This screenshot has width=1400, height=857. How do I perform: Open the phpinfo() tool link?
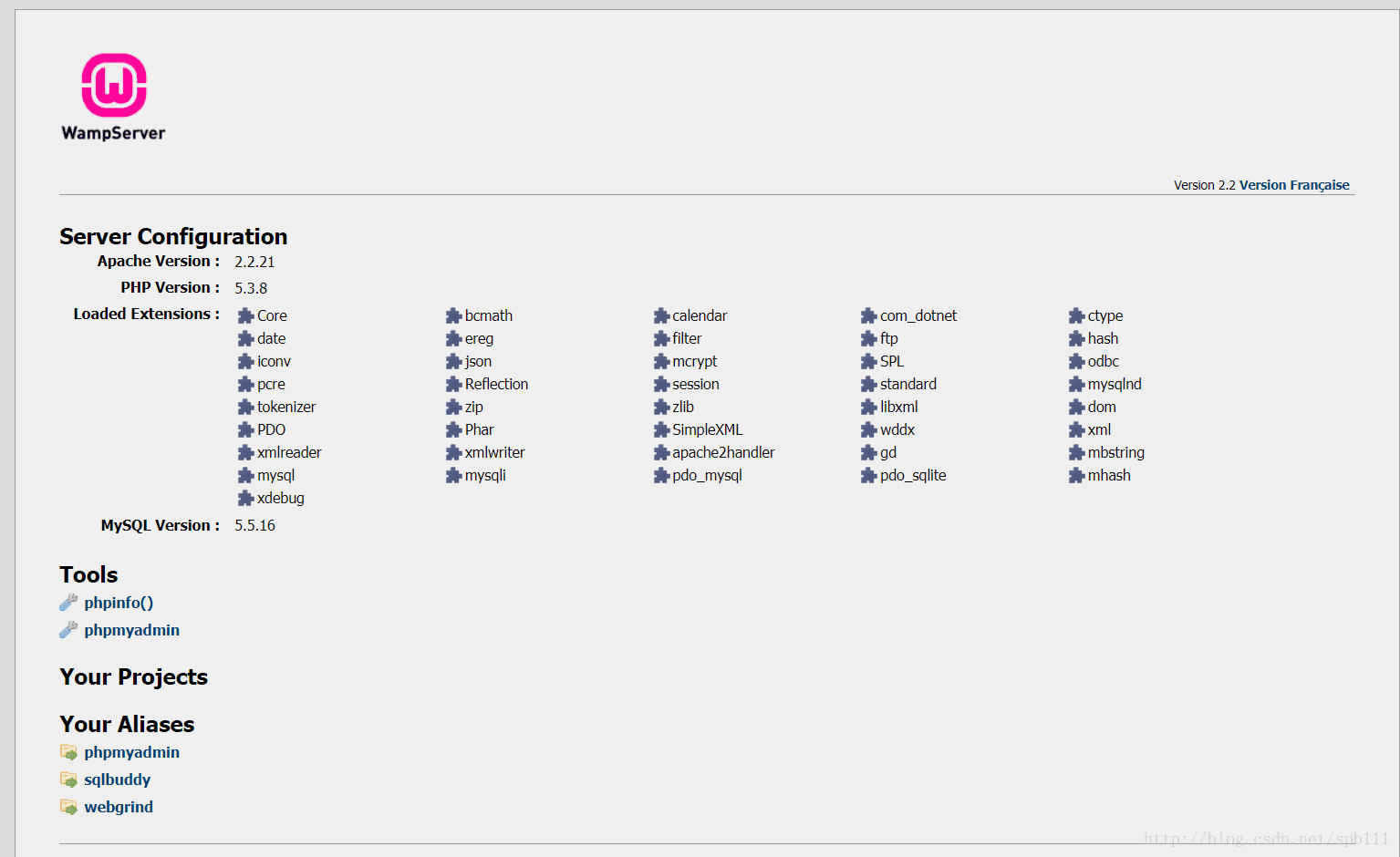(119, 603)
